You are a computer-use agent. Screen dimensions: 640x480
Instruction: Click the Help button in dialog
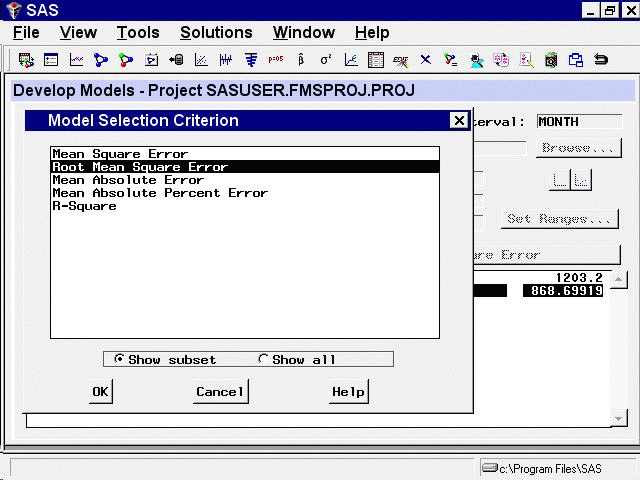348,392
